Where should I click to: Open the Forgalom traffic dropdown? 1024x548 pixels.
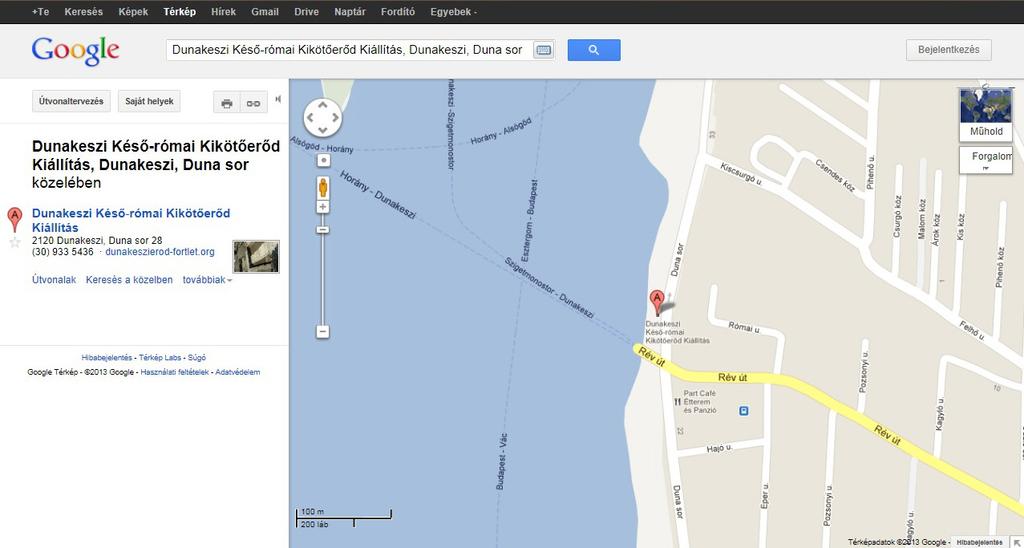pyautogui.click(x=985, y=160)
